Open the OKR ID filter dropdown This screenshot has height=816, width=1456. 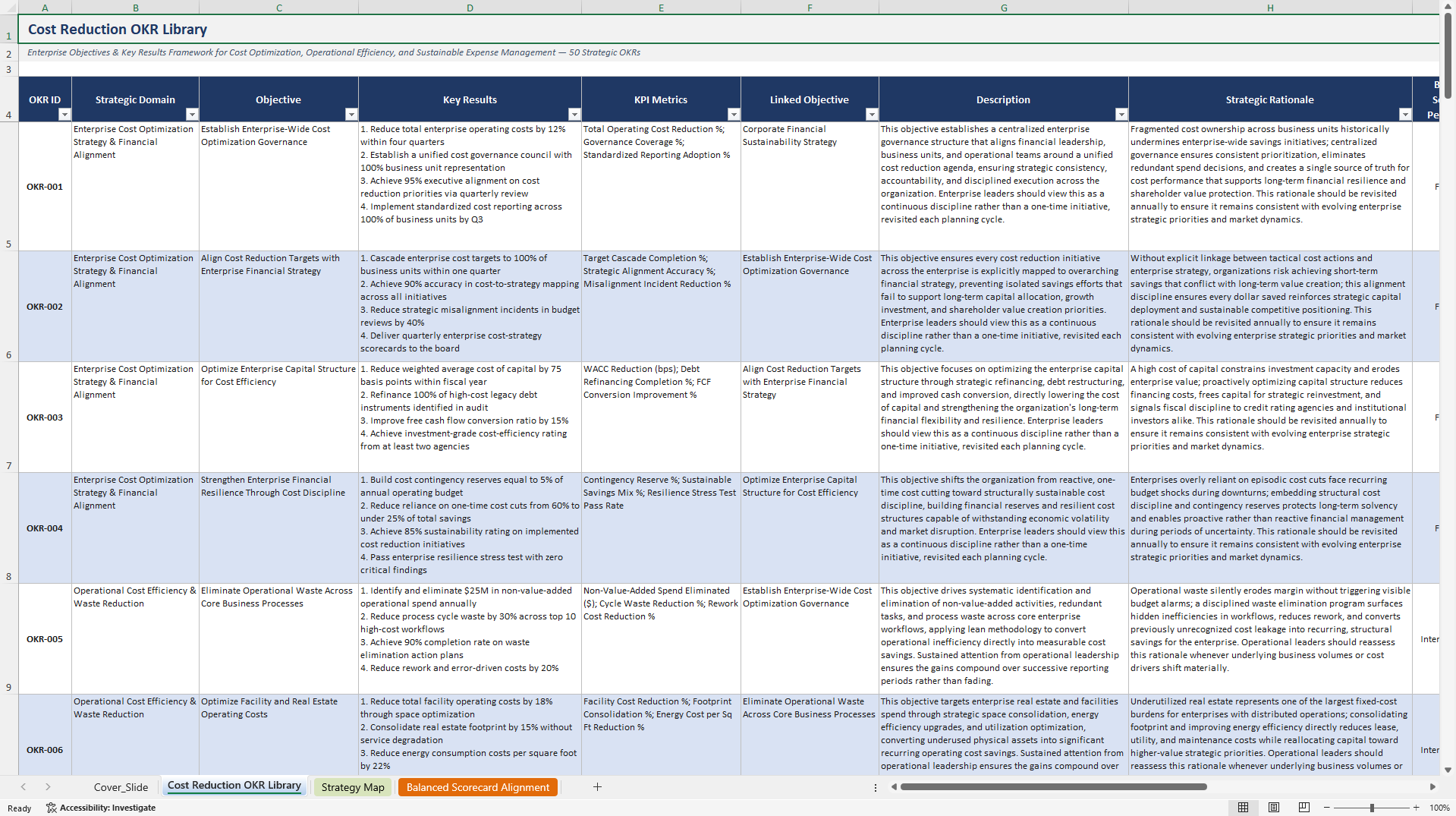64,115
